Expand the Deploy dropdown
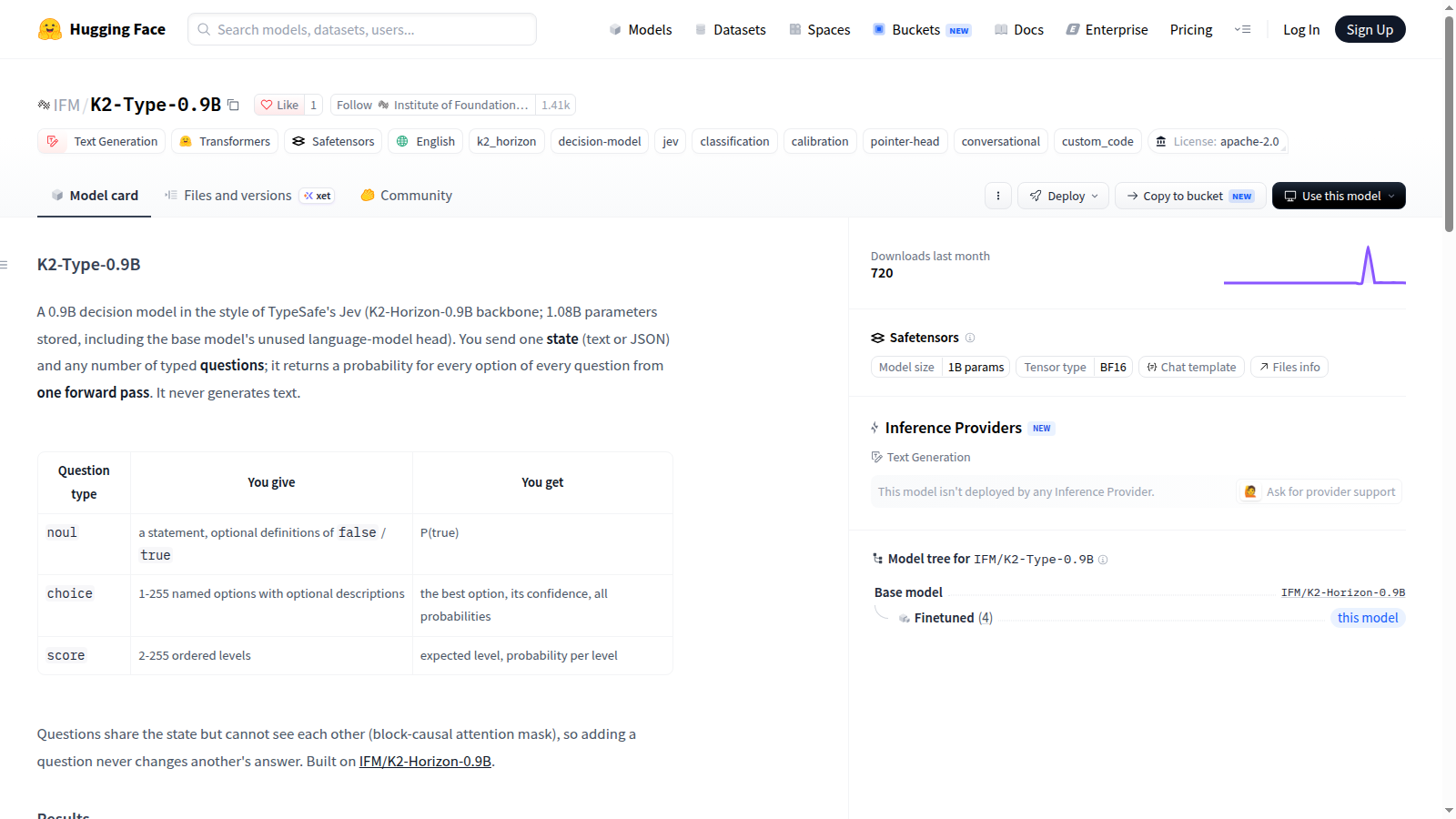The image size is (1456, 819). [x=1063, y=196]
